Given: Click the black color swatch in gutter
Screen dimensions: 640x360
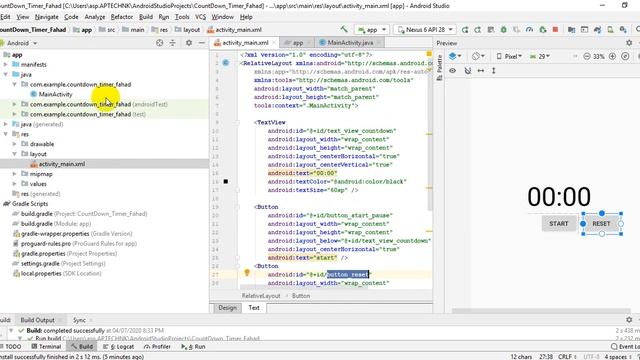Looking at the screenshot, I should (226, 182).
